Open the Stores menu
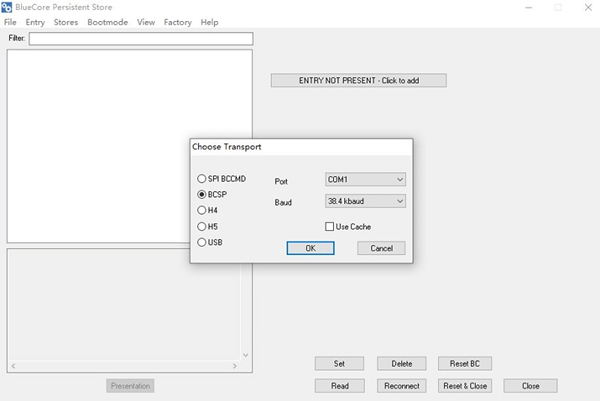Viewport: 600px width, 401px height. (66, 22)
